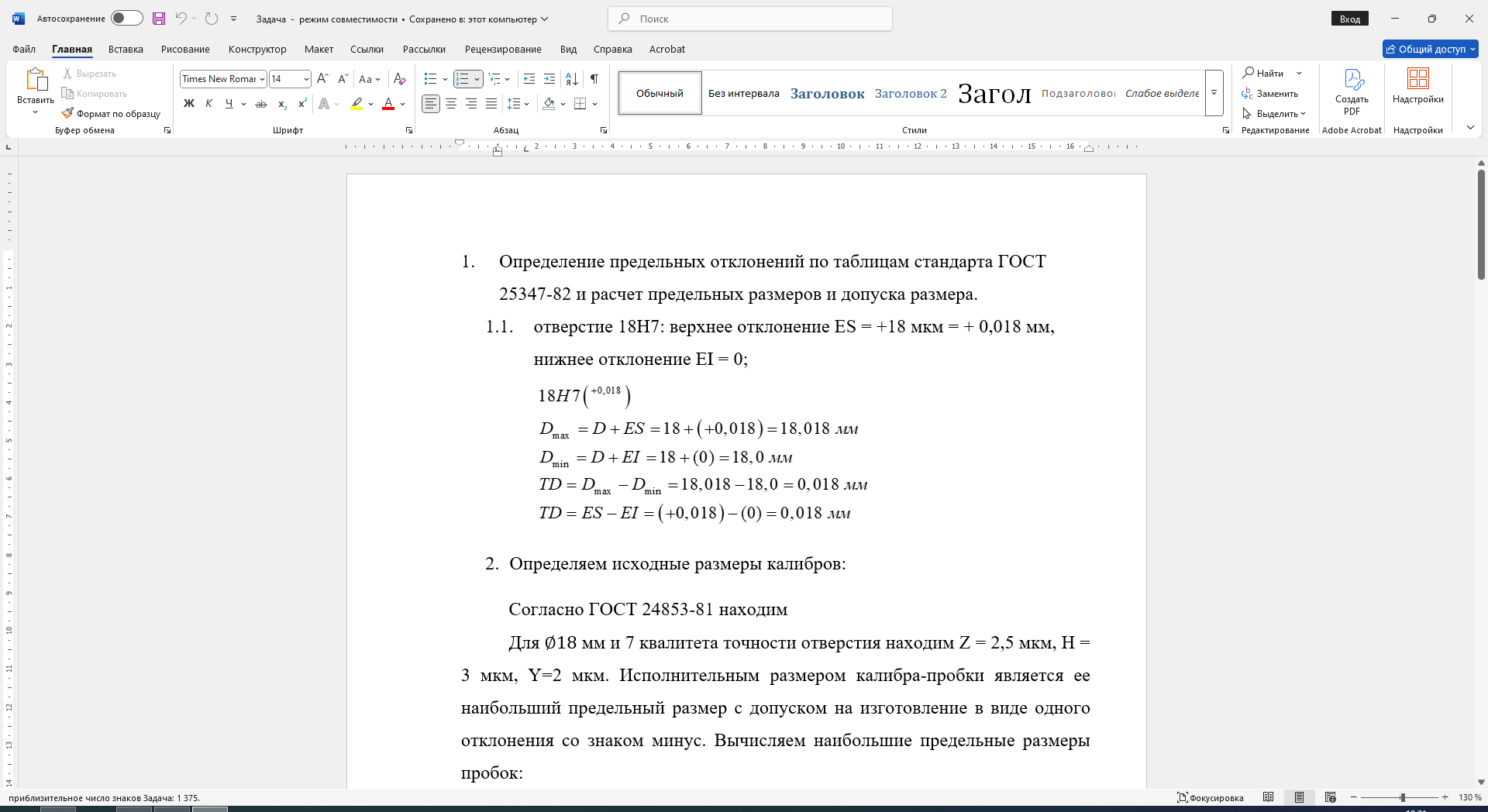The width and height of the screenshot is (1488, 812).
Task: Click the Вход sign-in button
Action: (1350, 19)
